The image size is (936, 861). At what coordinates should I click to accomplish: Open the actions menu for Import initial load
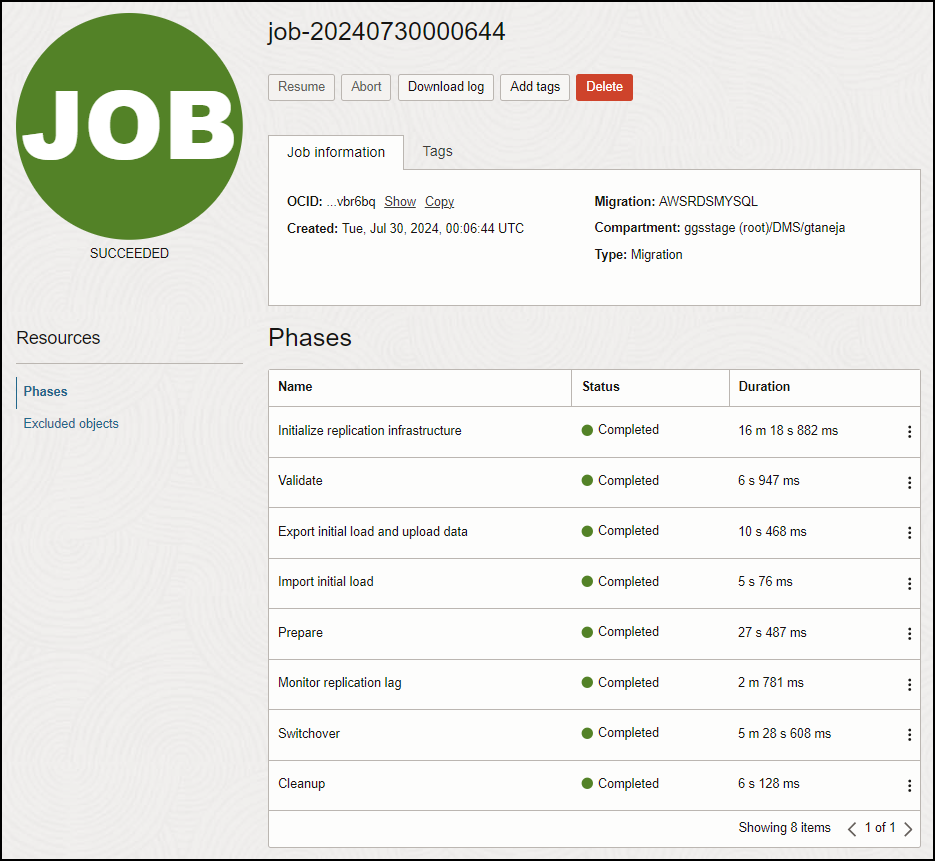pyautogui.click(x=909, y=583)
